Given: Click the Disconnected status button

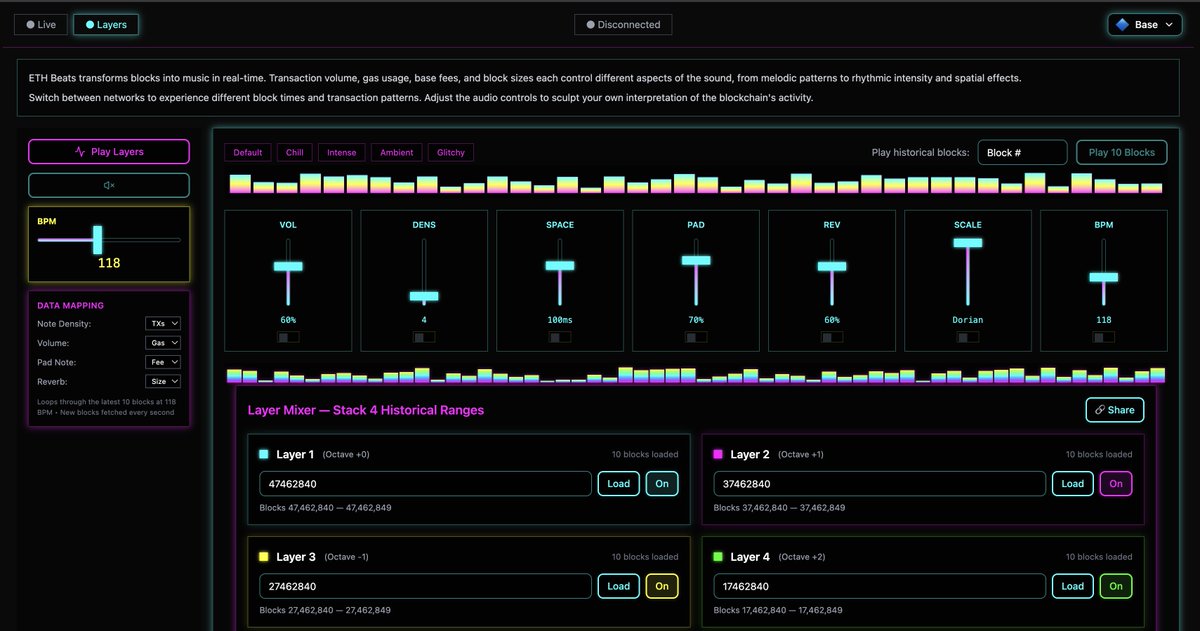Looking at the screenshot, I should tap(623, 25).
